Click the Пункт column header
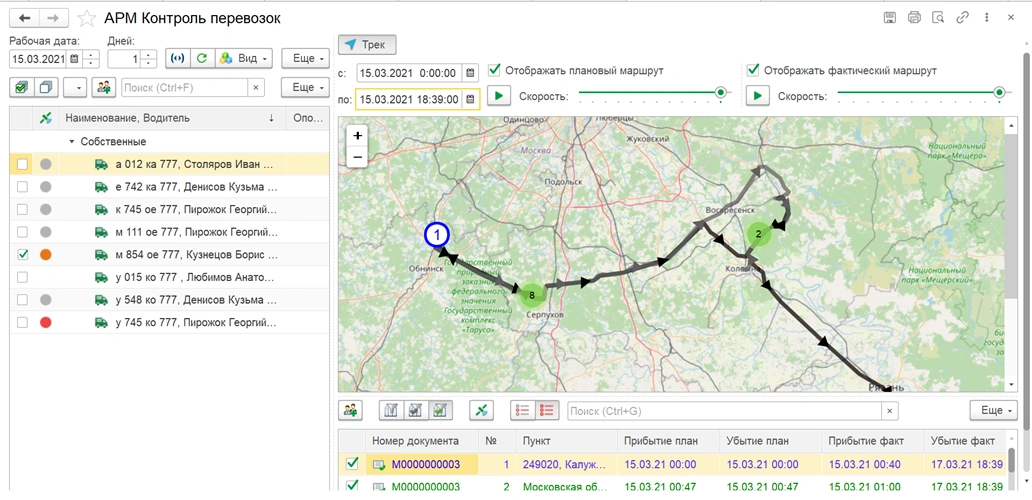Image resolution: width=1032 pixels, height=500 pixels. [536, 441]
